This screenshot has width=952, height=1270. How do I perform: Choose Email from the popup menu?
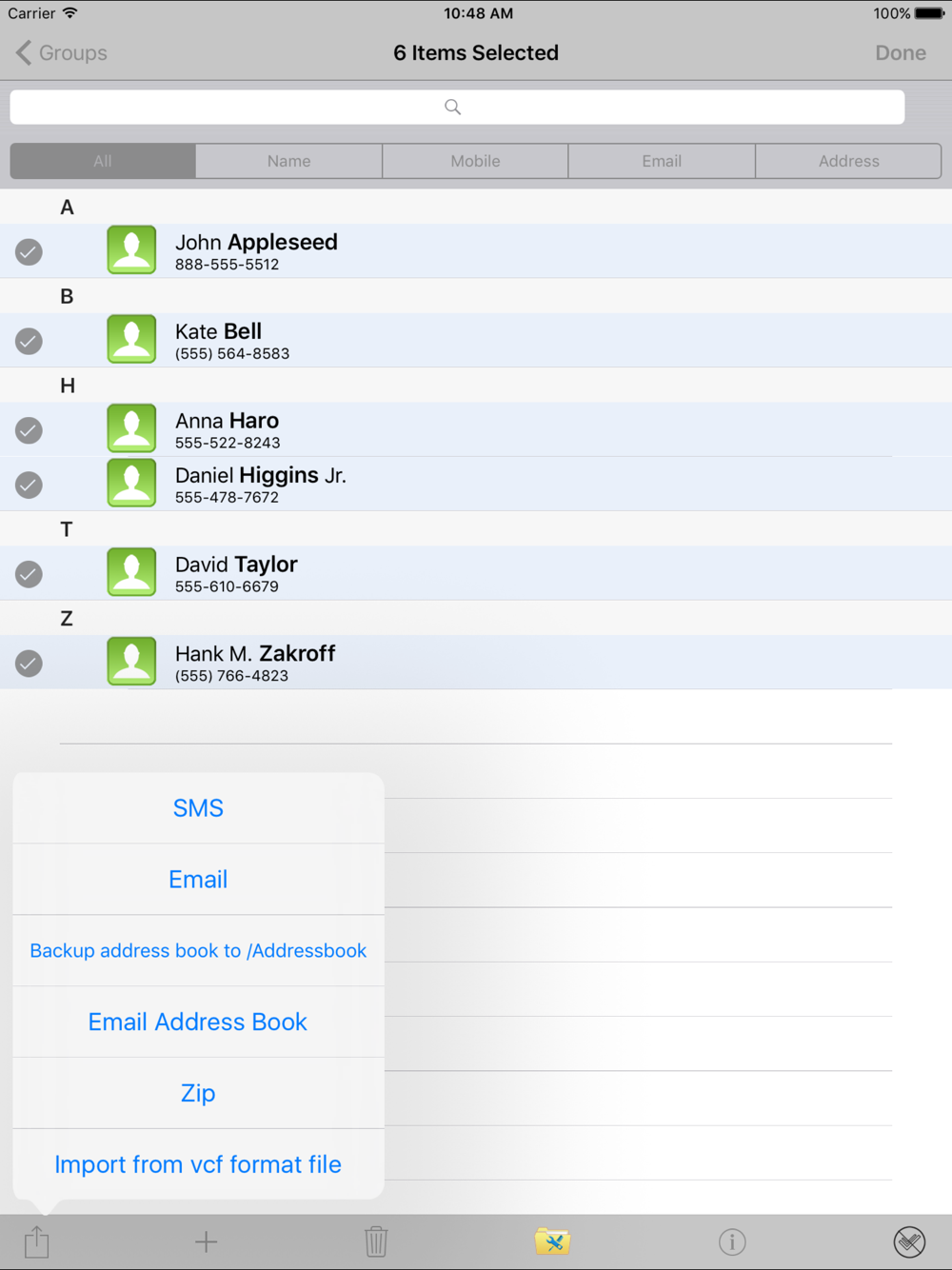tap(198, 880)
